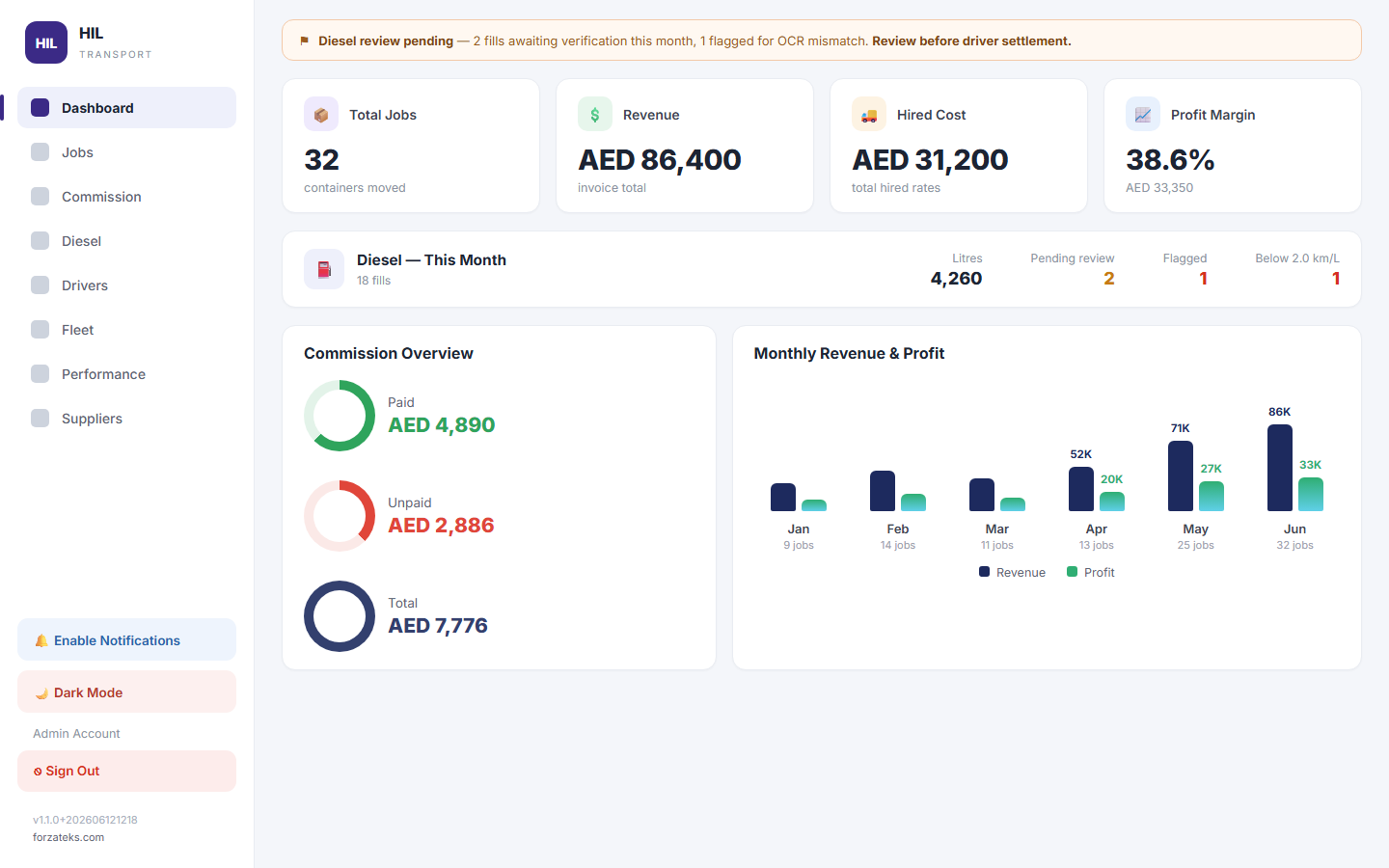
Task: Open the Performance page
Action: [126, 373]
